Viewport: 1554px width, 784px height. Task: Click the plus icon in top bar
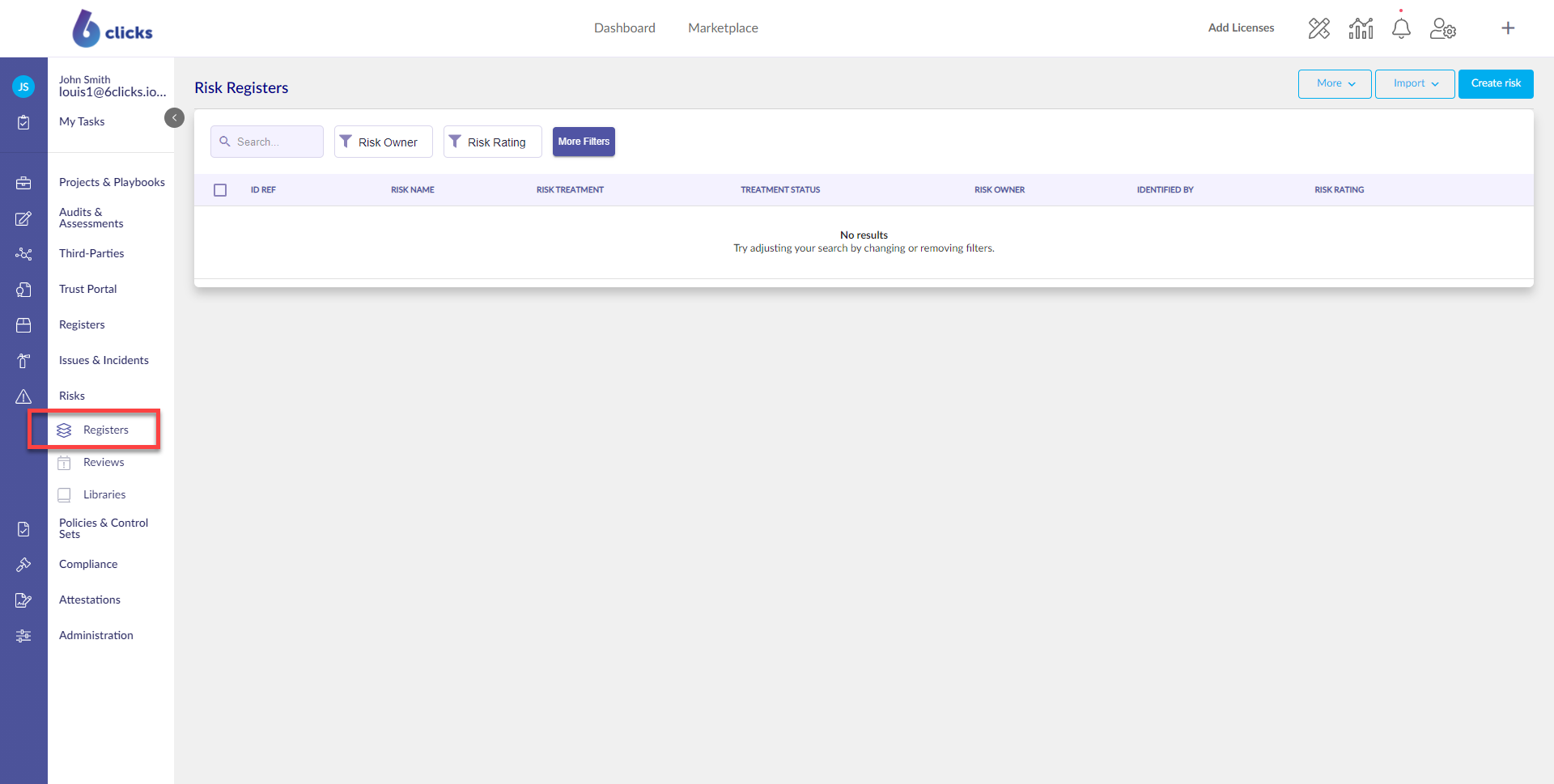point(1508,28)
